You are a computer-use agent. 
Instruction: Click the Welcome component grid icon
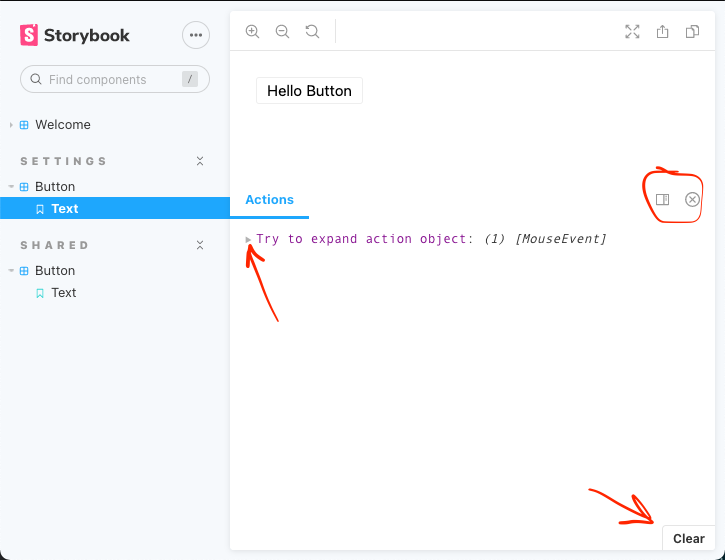click(24, 125)
